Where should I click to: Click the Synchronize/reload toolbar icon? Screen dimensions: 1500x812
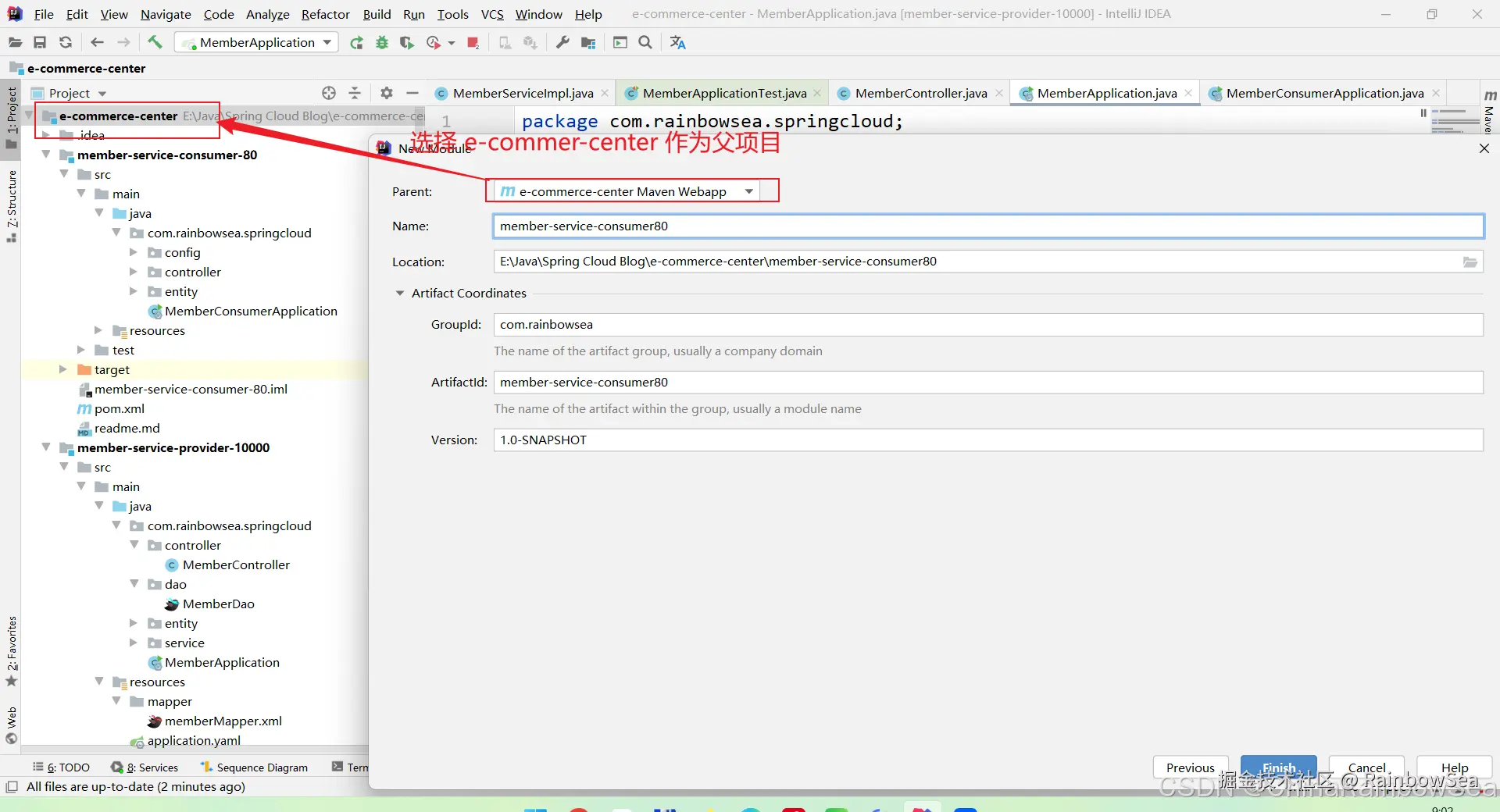66,42
